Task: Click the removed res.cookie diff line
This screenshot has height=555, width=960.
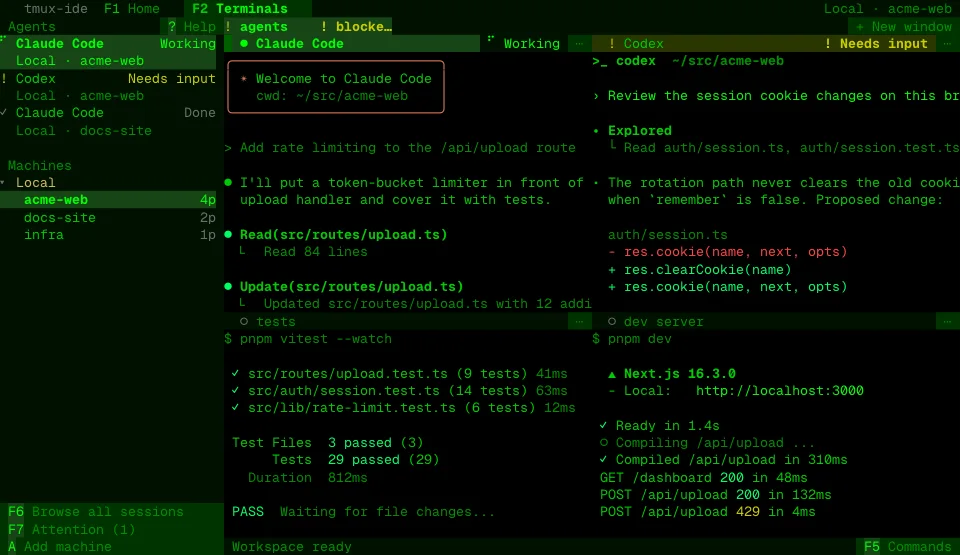Action: click(x=727, y=252)
